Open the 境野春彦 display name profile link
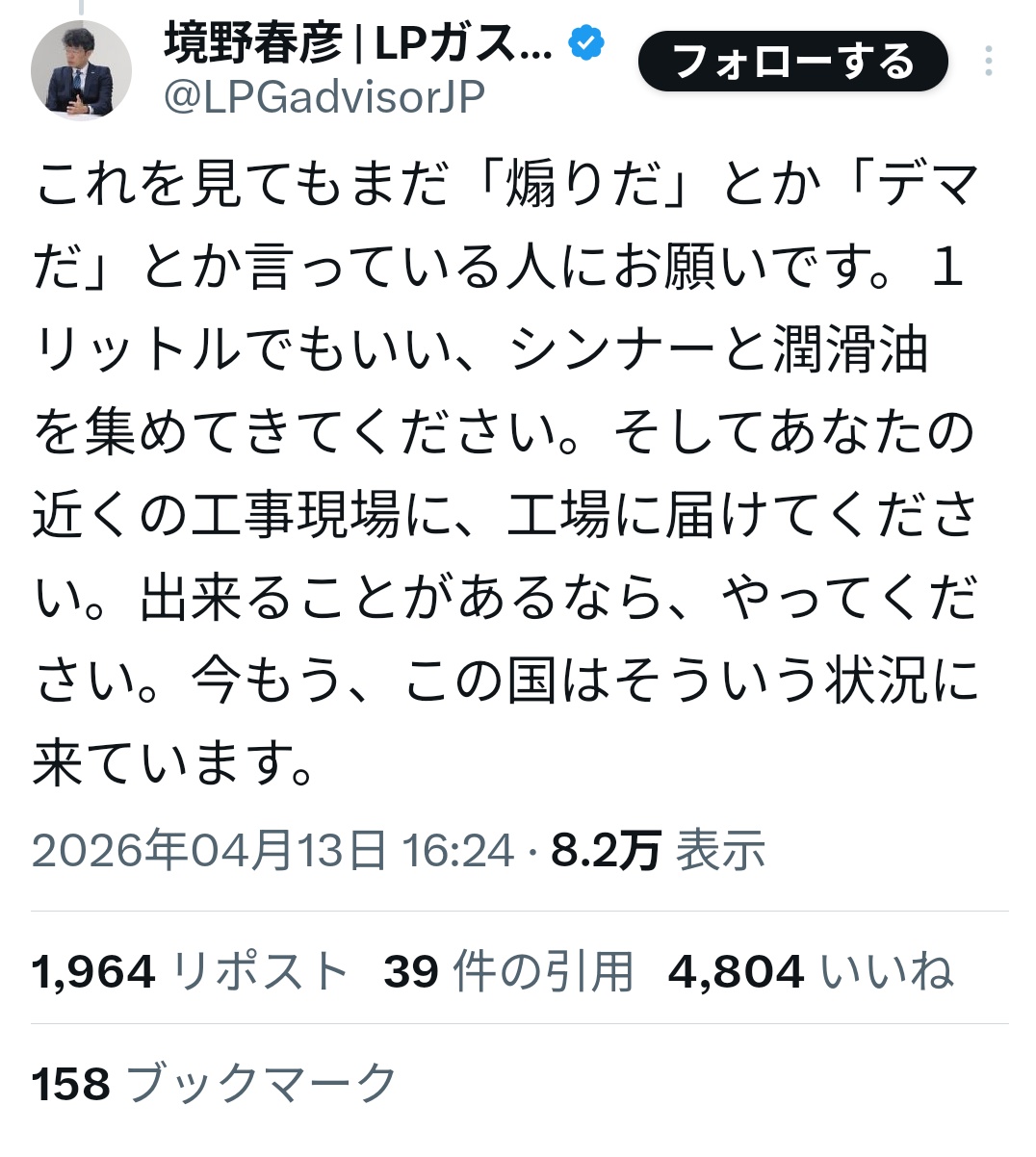1036x1157 pixels. 358,43
